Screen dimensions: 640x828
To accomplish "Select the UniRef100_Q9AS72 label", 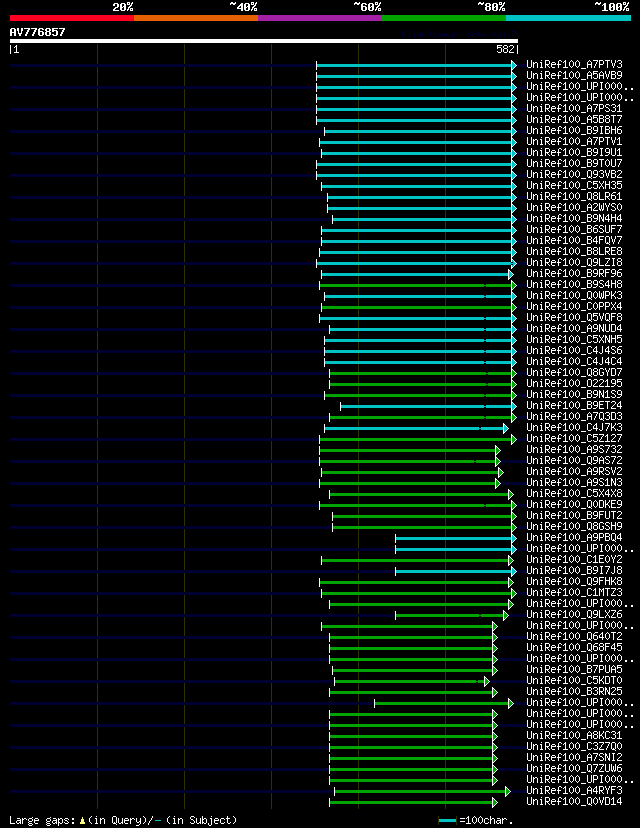I will tap(574, 460).
